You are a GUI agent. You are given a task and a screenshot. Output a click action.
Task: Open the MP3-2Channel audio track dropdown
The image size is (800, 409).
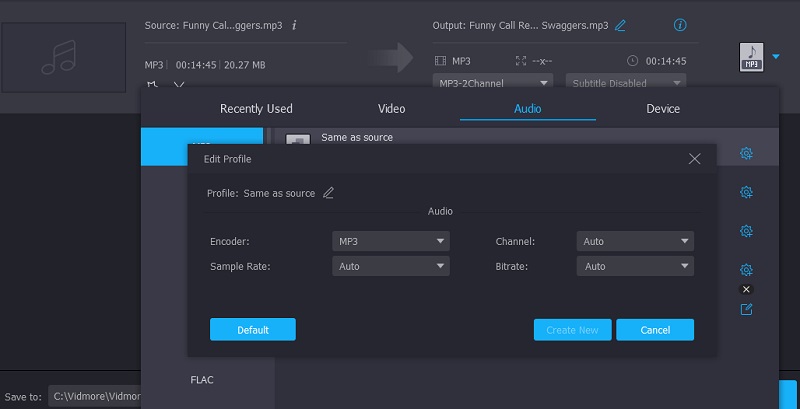[x=493, y=83]
